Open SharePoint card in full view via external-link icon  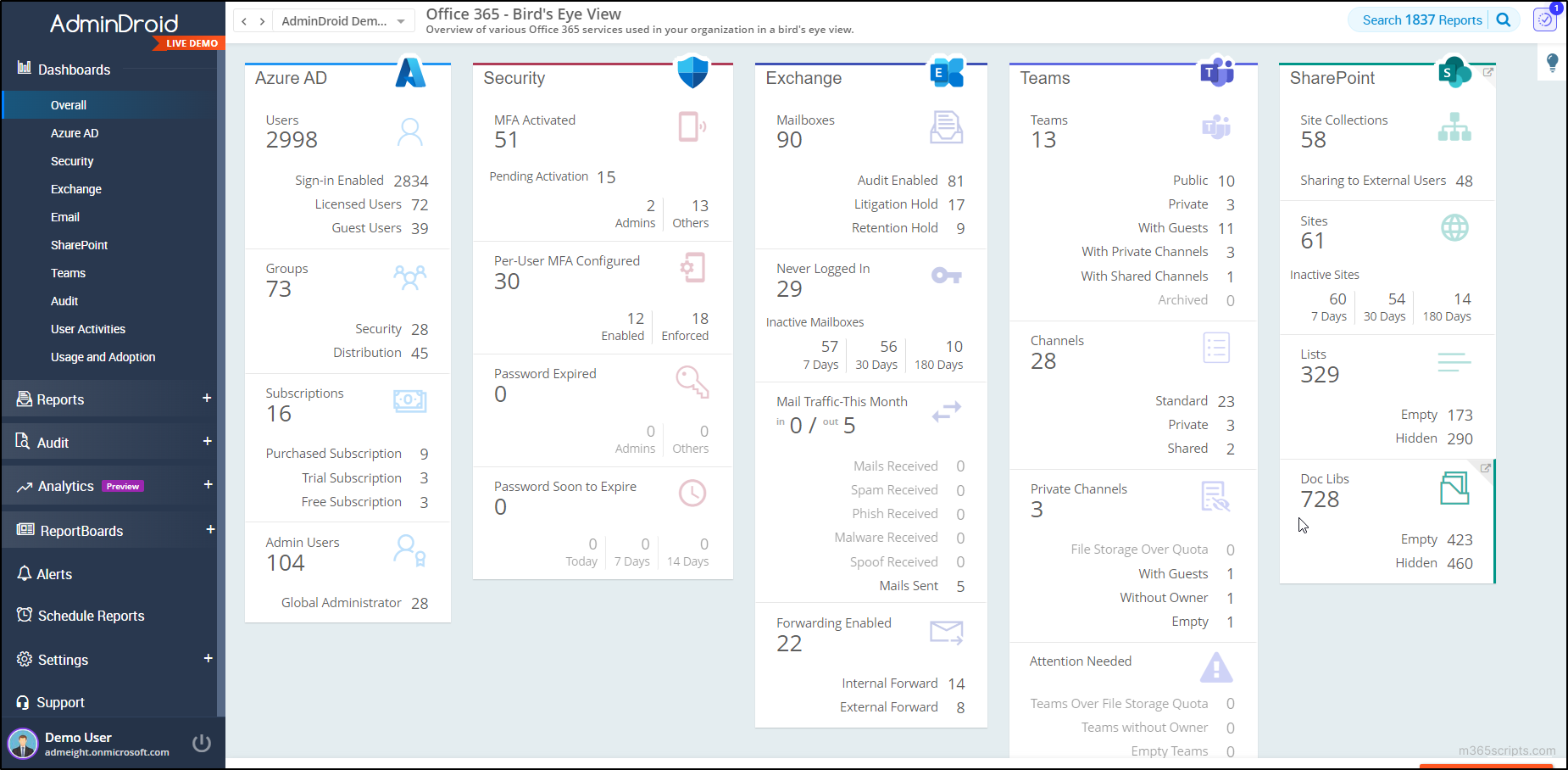click(1488, 73)
